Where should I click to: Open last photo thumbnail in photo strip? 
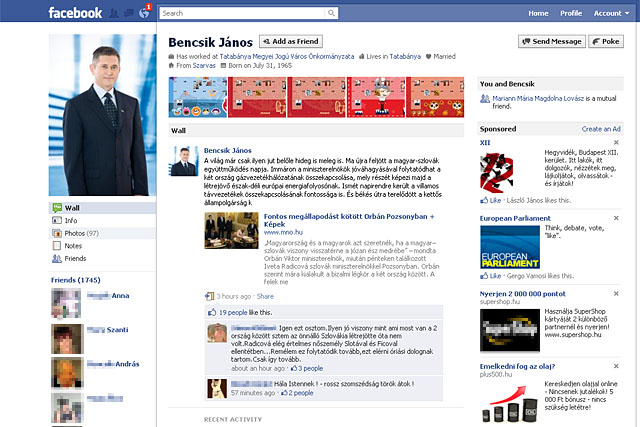point(435,97)
